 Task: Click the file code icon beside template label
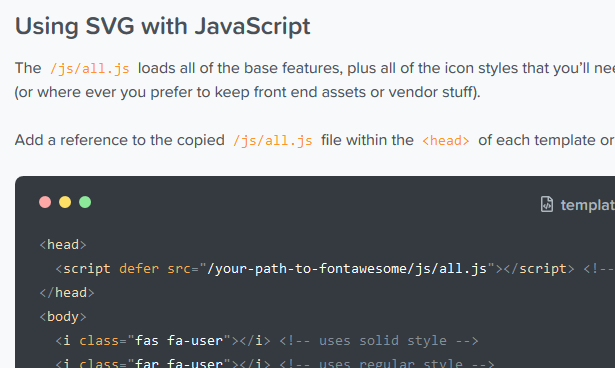click(x=547, y=204)
